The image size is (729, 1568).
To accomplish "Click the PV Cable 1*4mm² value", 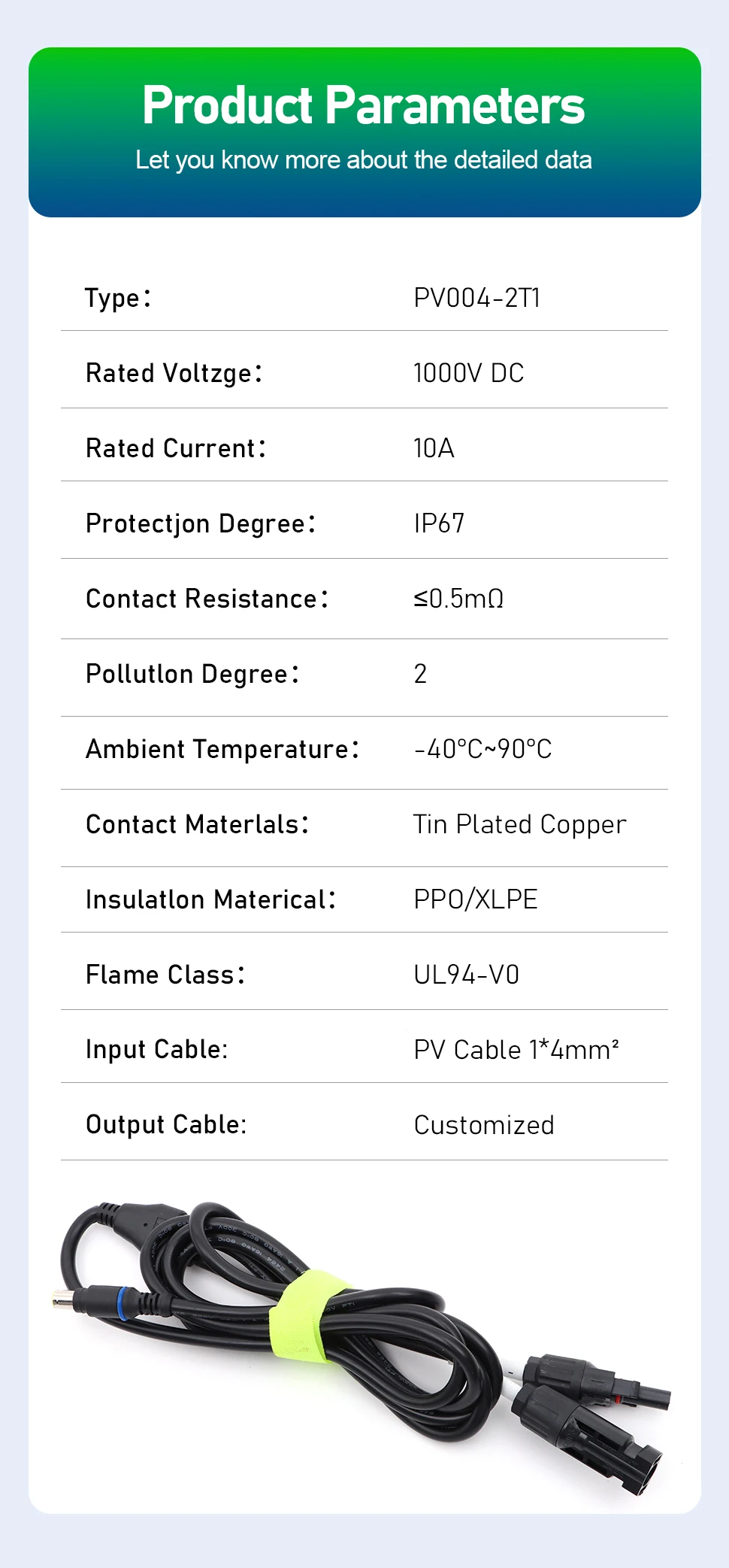I will [x=516, y=1050].
